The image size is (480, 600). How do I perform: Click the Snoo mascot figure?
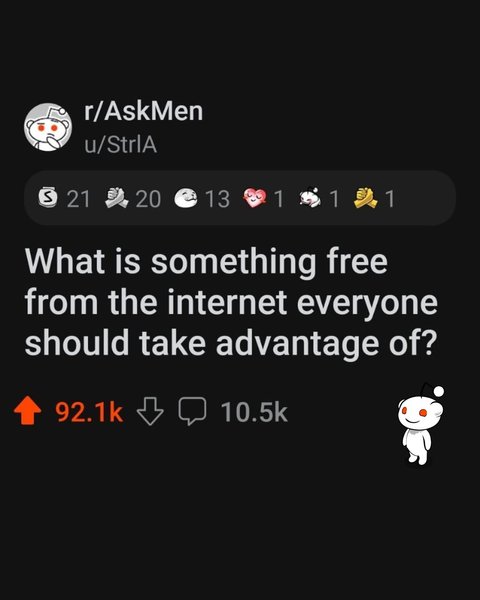click(420, 424)
